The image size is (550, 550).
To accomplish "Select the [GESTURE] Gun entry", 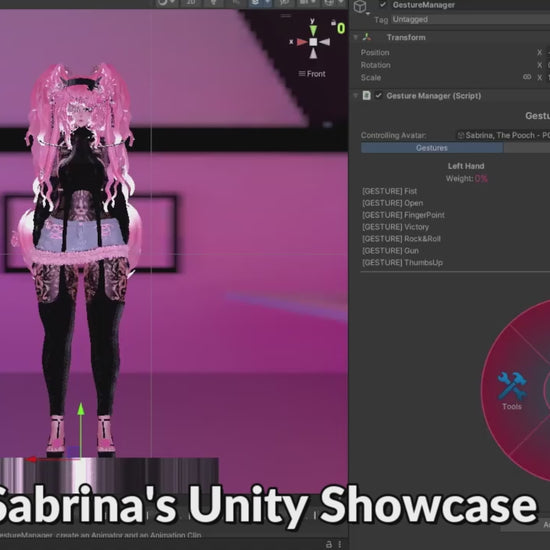I will [x=390, y=251].
